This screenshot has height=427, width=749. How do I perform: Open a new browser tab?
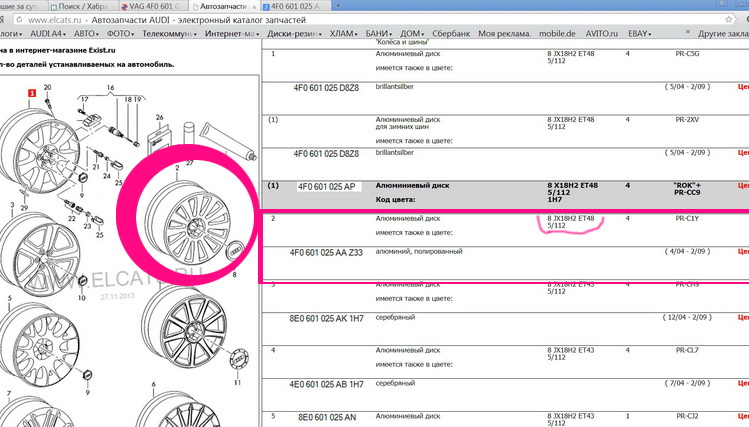coord(338,6)
